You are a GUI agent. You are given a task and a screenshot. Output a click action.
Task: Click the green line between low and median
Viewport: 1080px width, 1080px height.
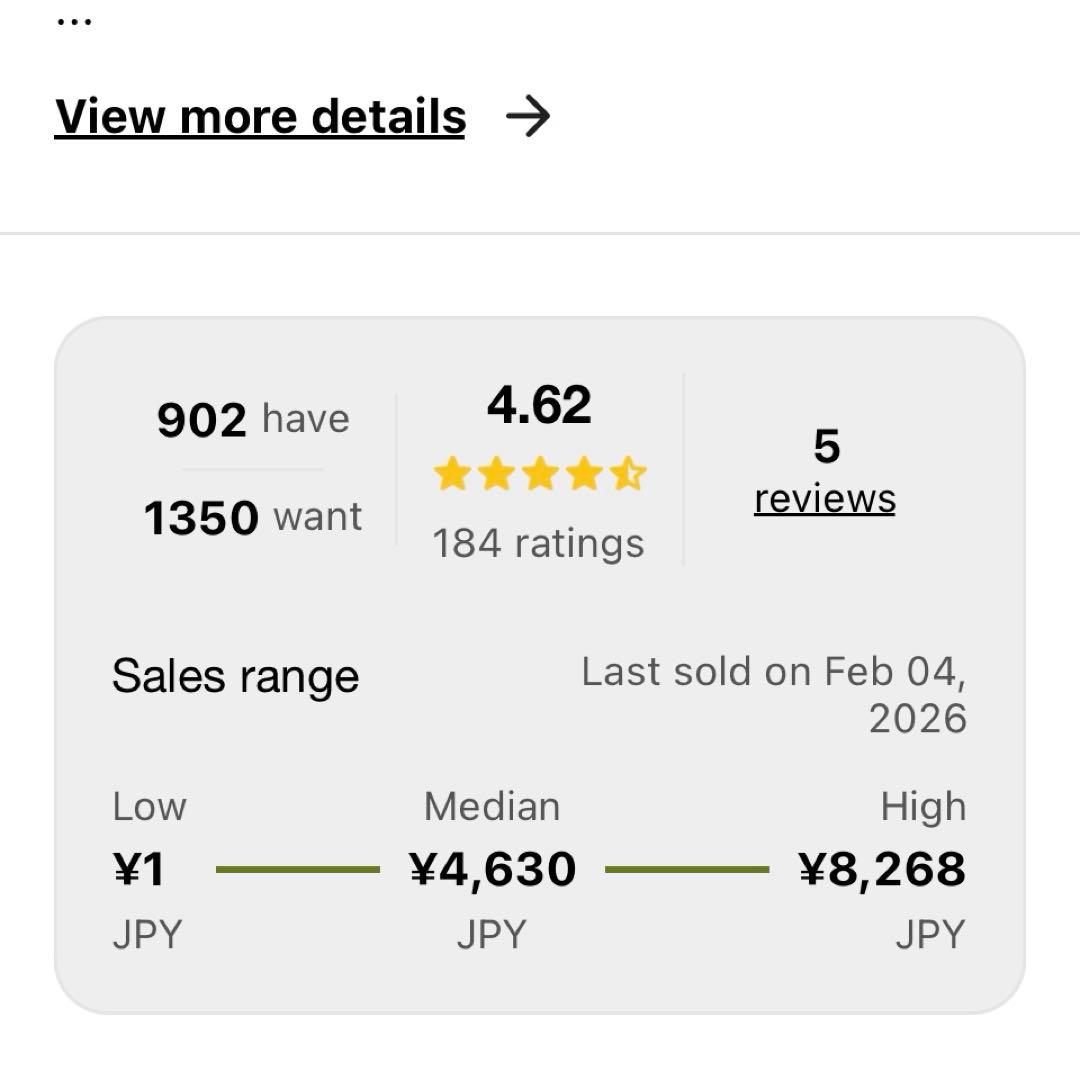point(298,870)
